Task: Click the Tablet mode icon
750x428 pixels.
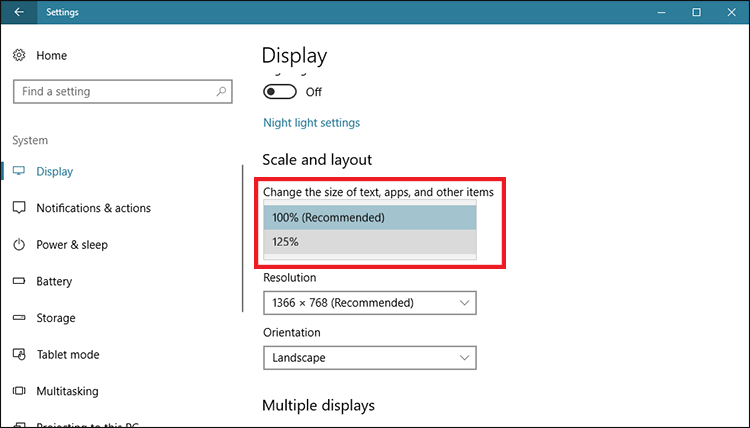Action: [19, 355]
